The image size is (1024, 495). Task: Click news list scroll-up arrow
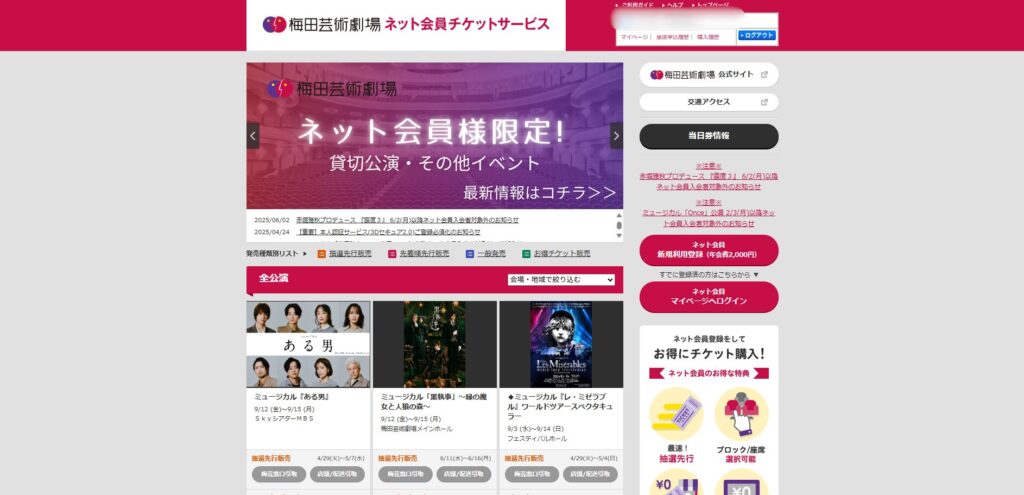click(619, 215)
